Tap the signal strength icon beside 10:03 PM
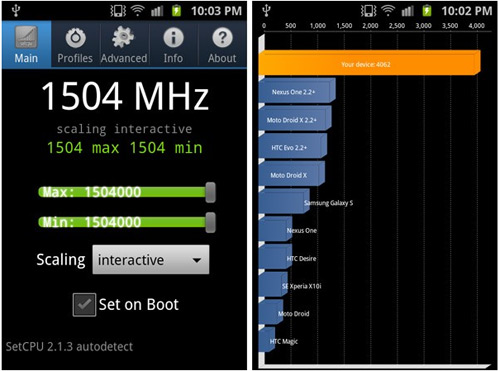This screenshot has height=371, width=500. pos(157,11)
